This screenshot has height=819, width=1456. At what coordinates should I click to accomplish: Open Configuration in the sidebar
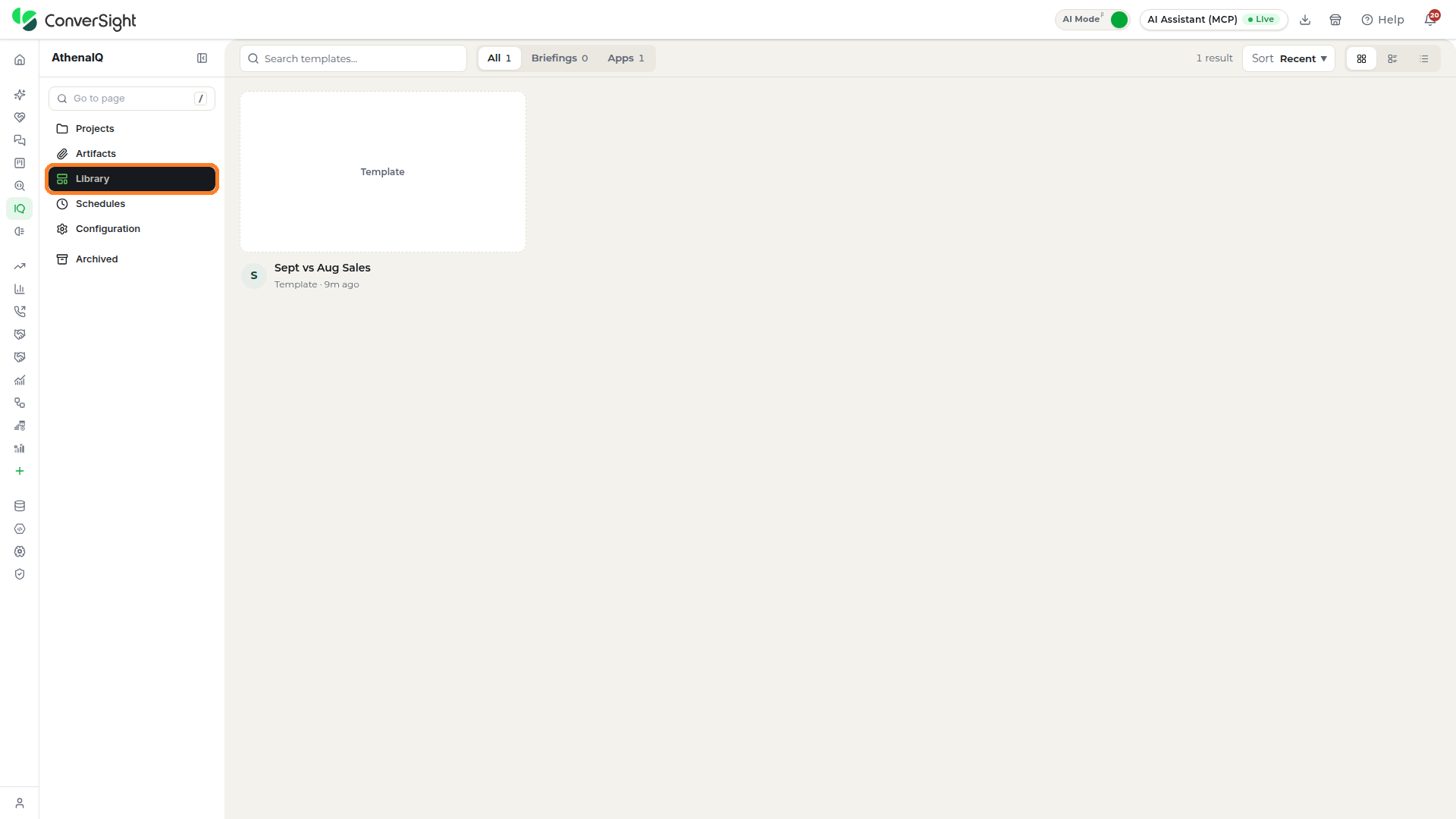coord(132,229)
